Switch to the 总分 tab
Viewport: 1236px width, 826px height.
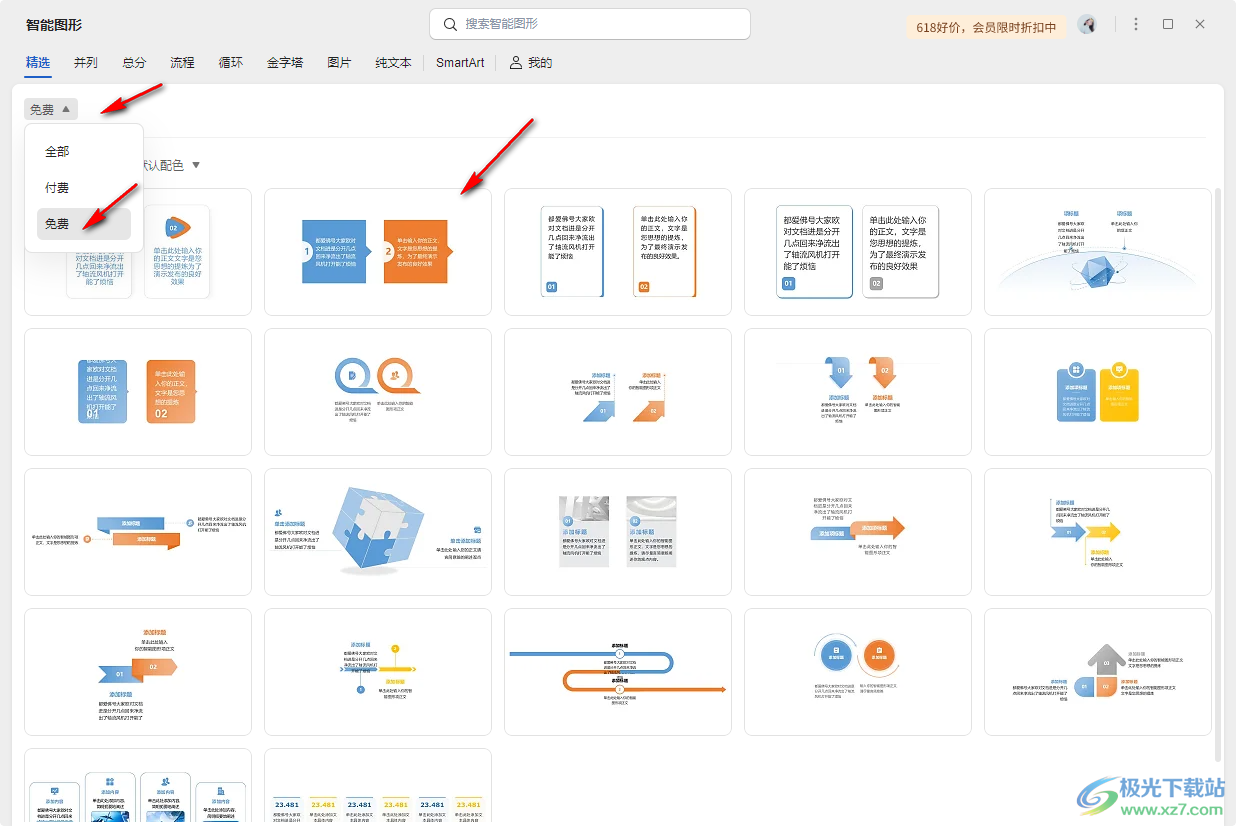(134, 62)
